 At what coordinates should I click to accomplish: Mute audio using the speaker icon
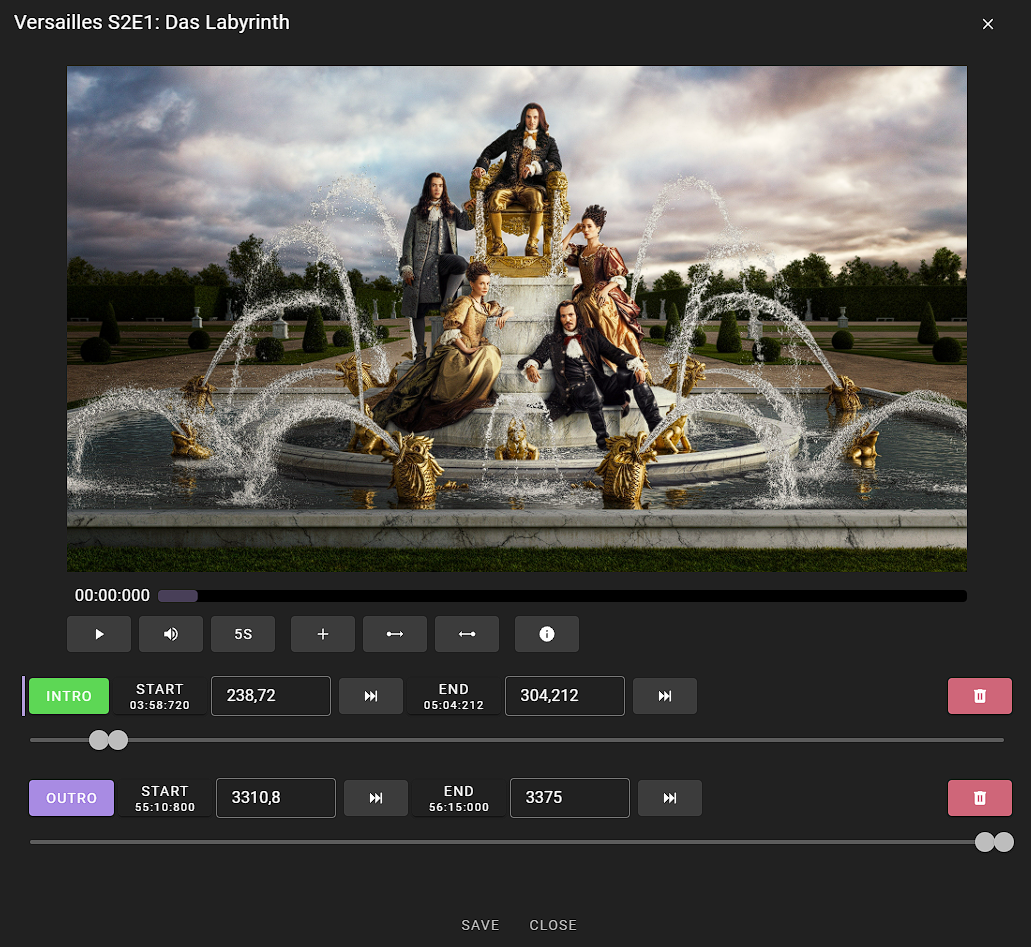tap(171, 634)
